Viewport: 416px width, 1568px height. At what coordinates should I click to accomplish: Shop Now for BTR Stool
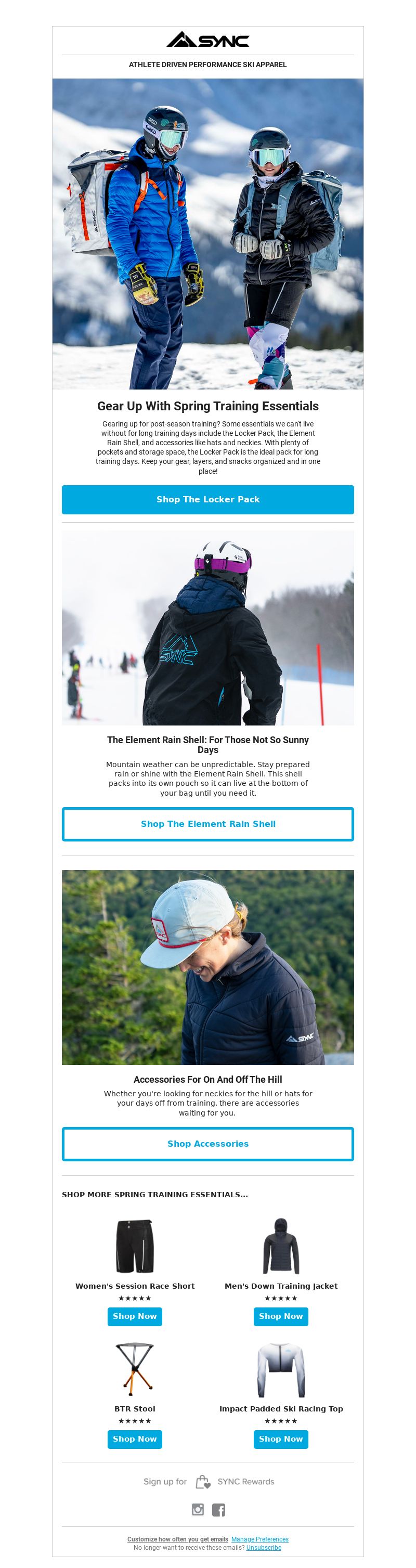tap(135, 1439)
